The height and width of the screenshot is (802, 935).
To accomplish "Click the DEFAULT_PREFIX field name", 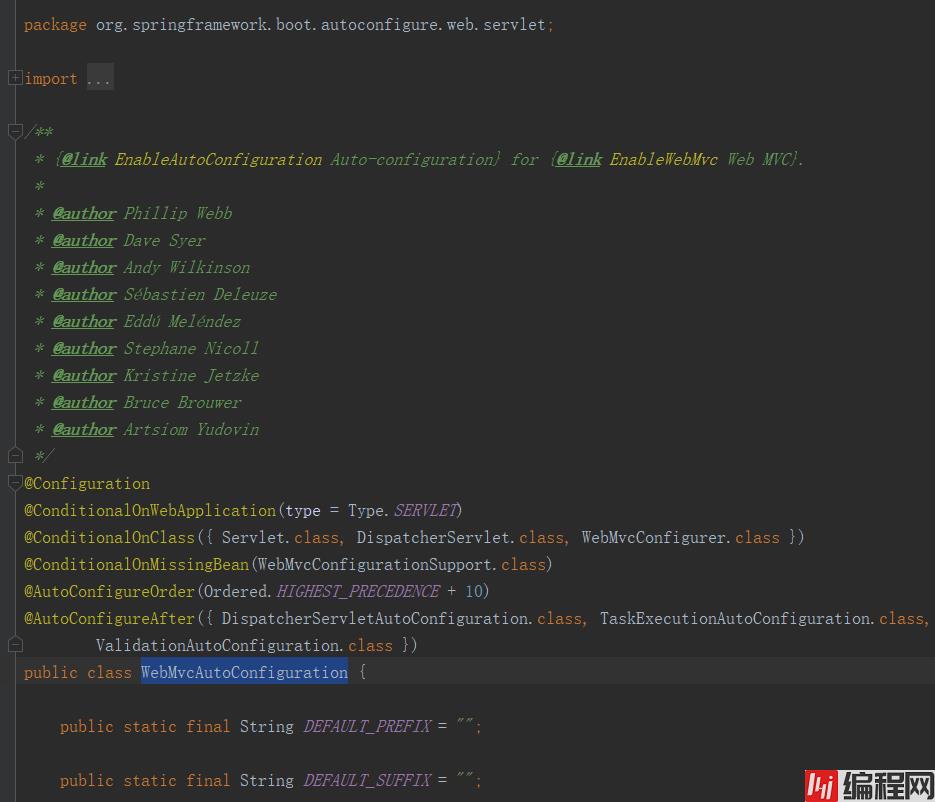I will (x=367, y=726).
